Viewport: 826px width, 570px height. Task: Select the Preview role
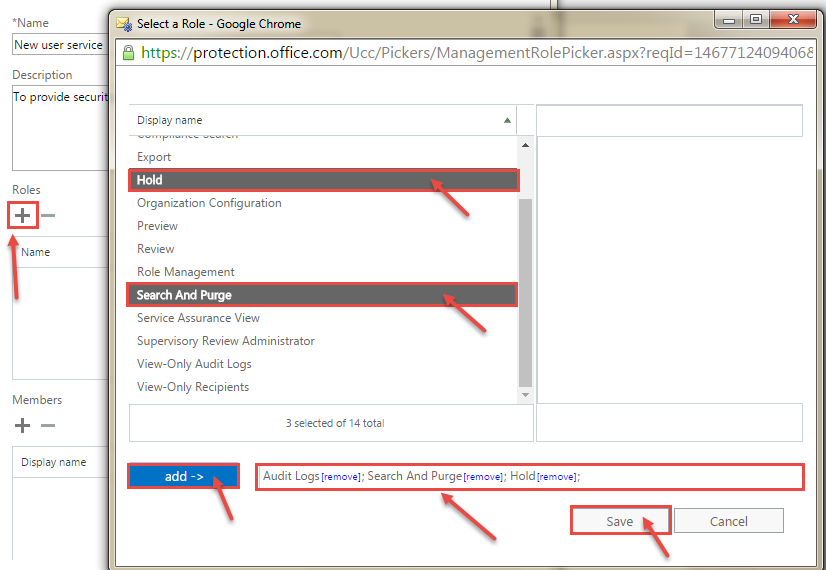(323, 226)
